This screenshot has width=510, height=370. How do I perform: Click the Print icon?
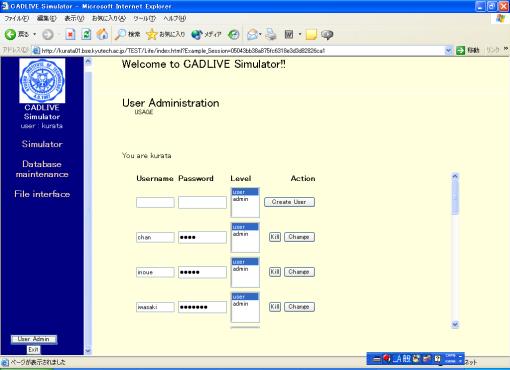(271, 34)
